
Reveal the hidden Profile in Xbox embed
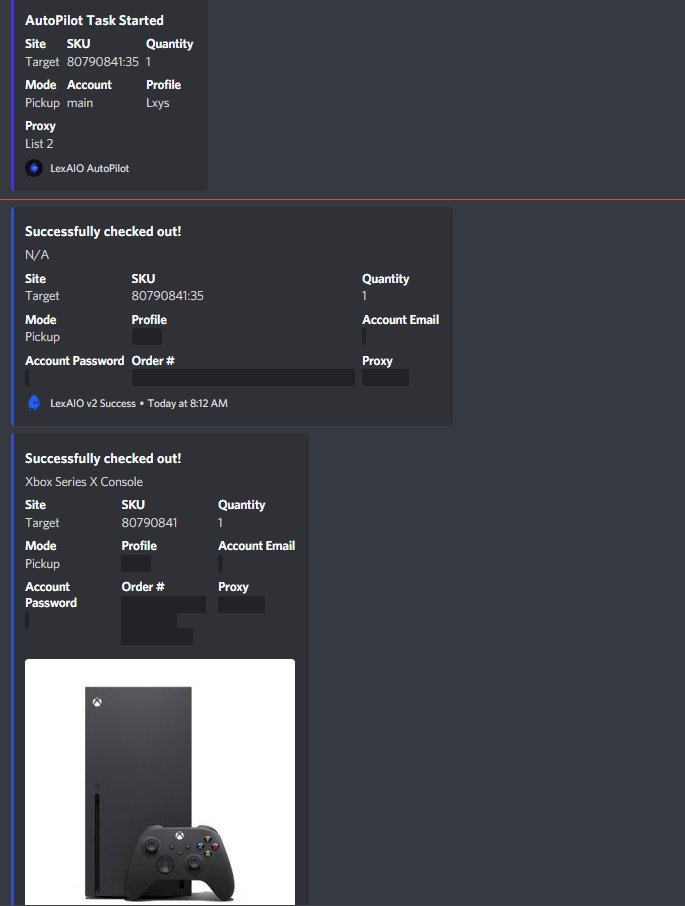tap(136, 563)
